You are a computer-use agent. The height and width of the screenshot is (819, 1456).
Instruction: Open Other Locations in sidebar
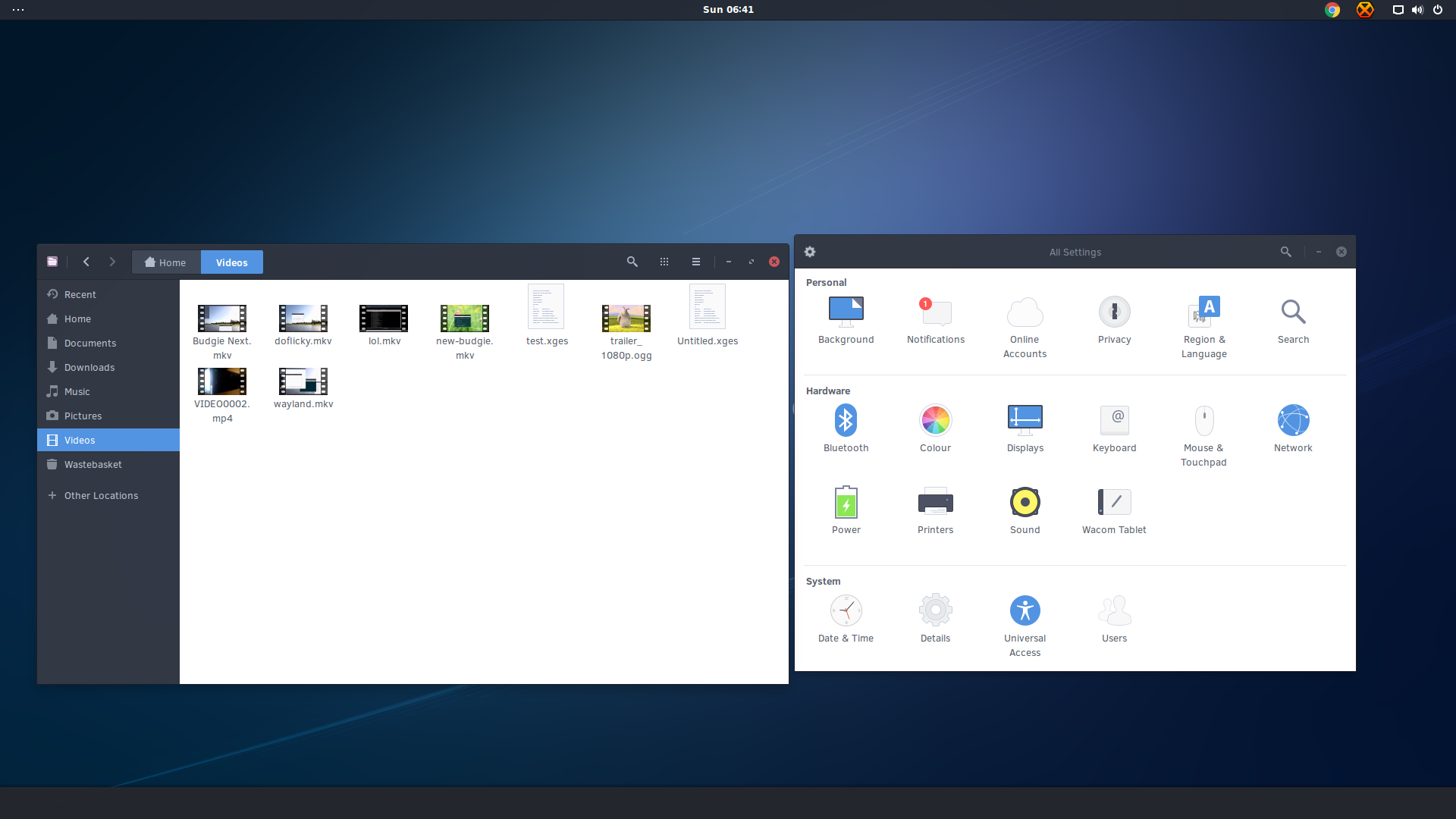108,495
